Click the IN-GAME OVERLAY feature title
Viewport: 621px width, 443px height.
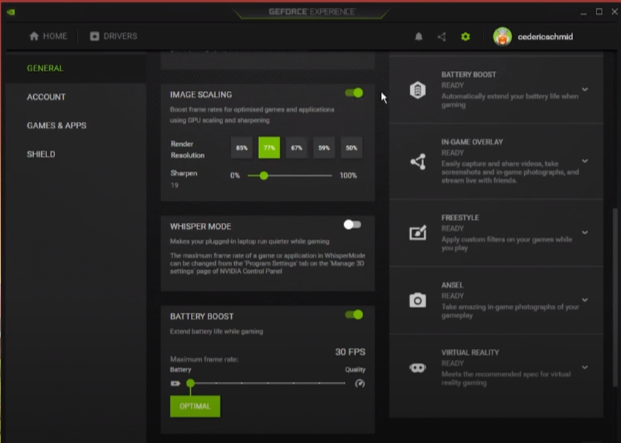pos(472,142)
